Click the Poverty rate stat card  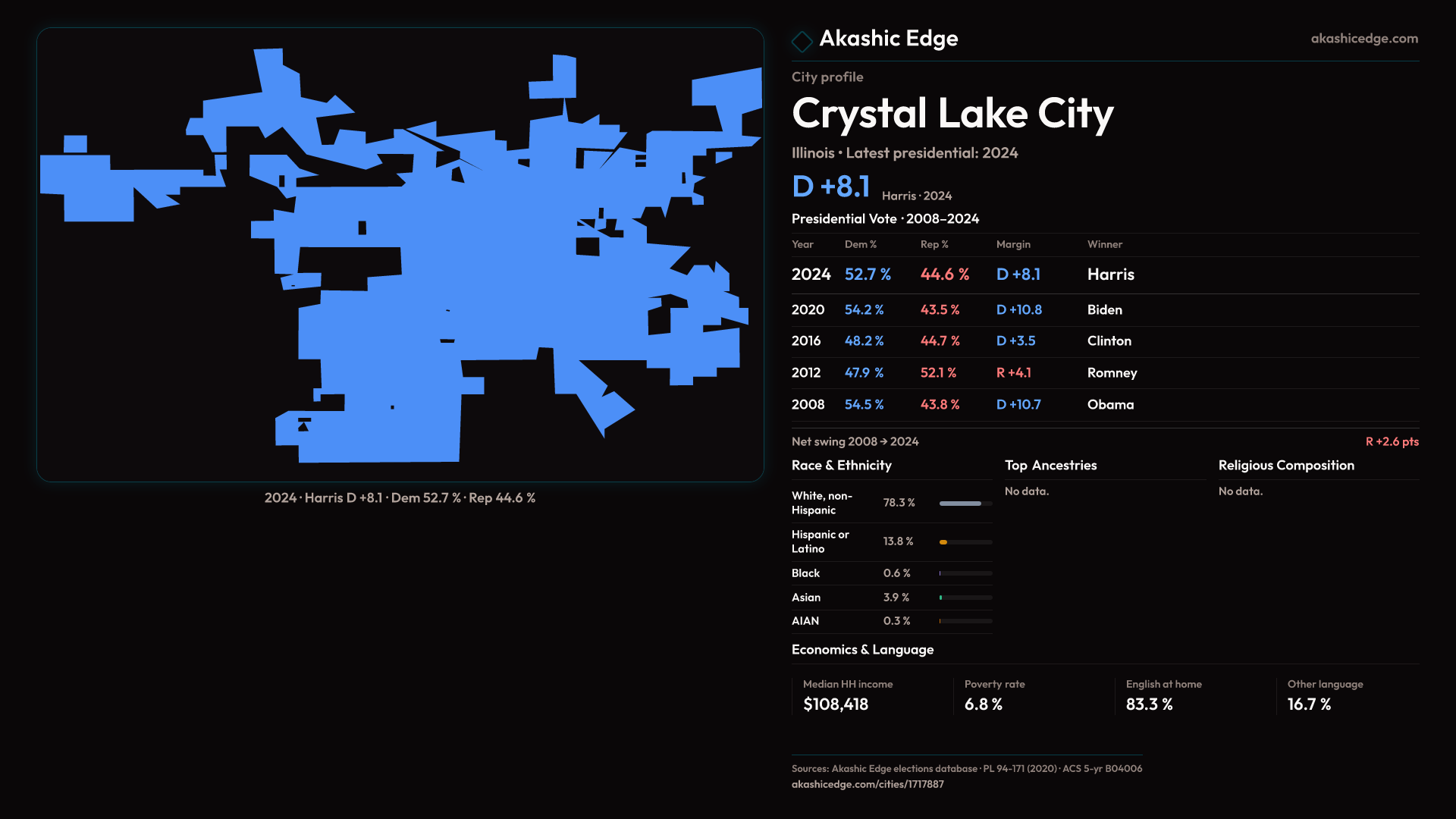click(x=993, y=695)
